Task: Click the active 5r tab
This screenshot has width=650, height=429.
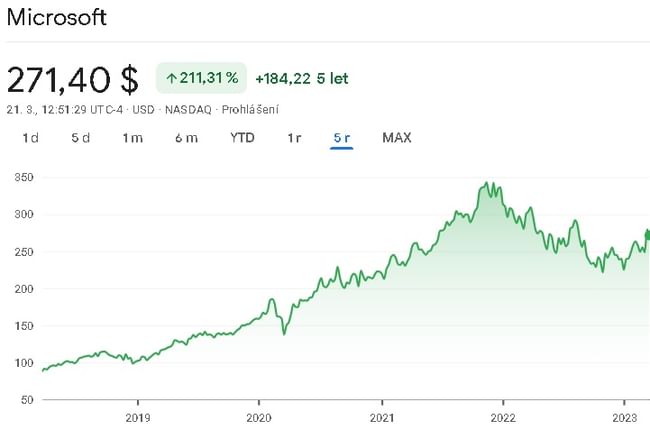Action: 342,138
